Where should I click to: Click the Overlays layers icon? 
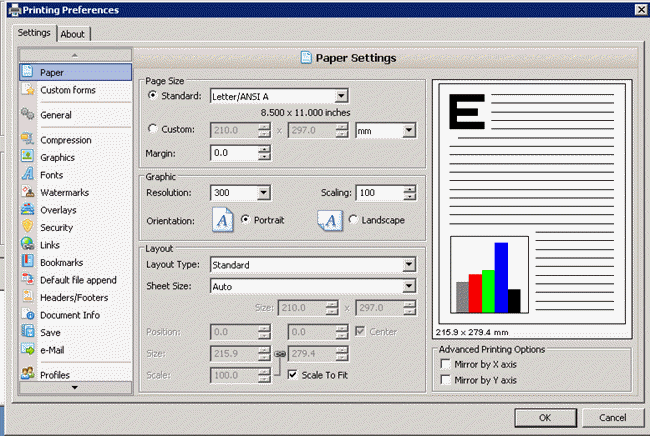(x=27, y=209)
